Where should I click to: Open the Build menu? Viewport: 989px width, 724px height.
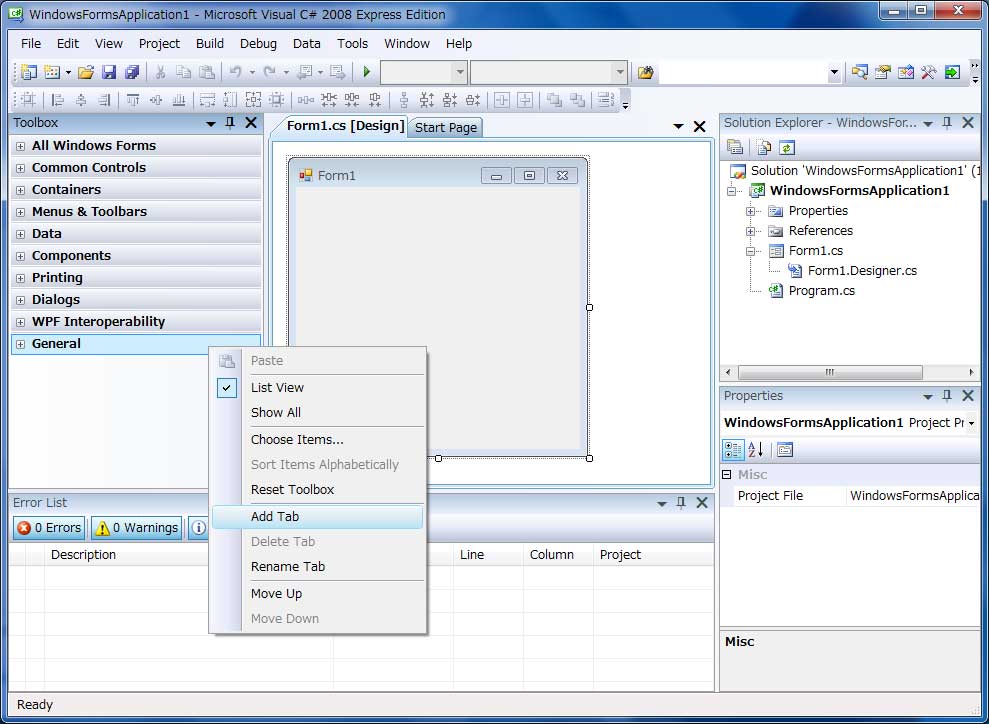(209, 44)
